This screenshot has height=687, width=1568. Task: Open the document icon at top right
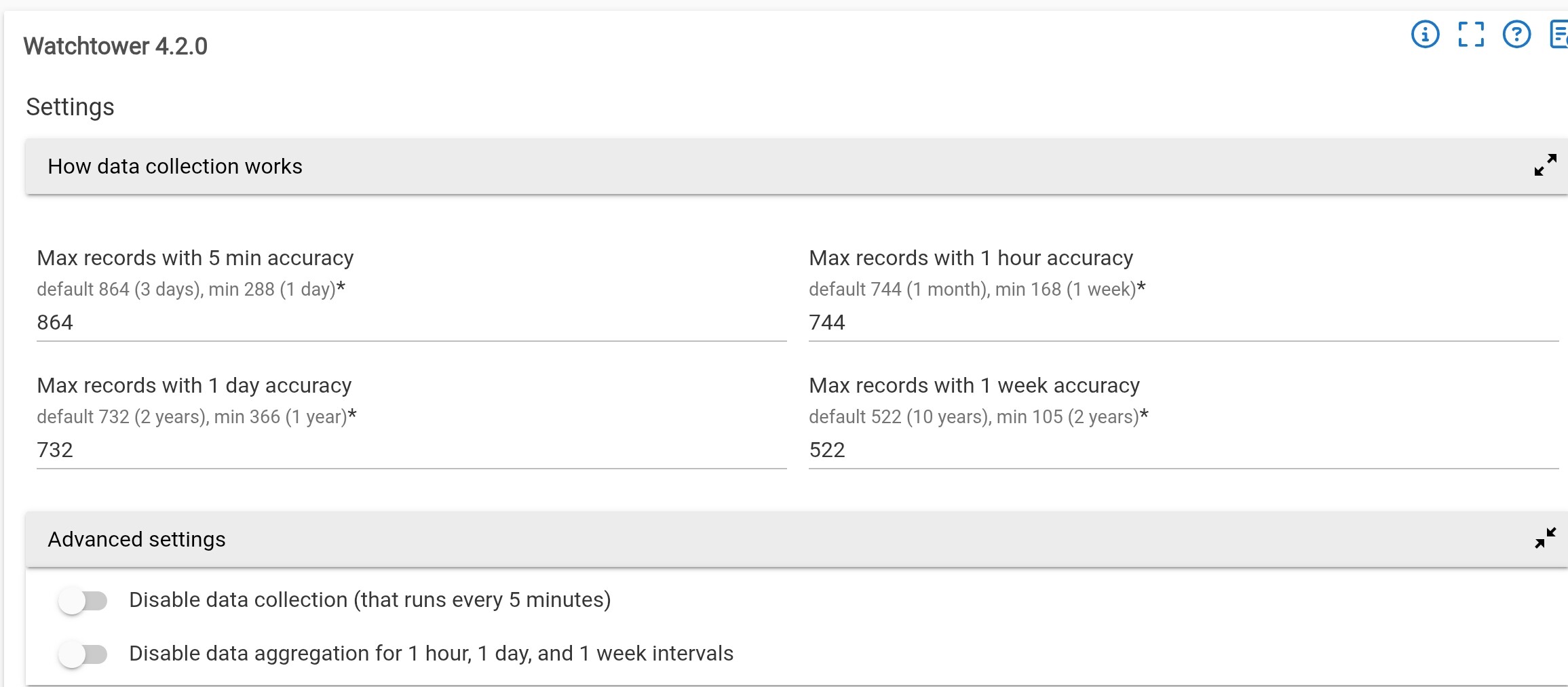1559,34
